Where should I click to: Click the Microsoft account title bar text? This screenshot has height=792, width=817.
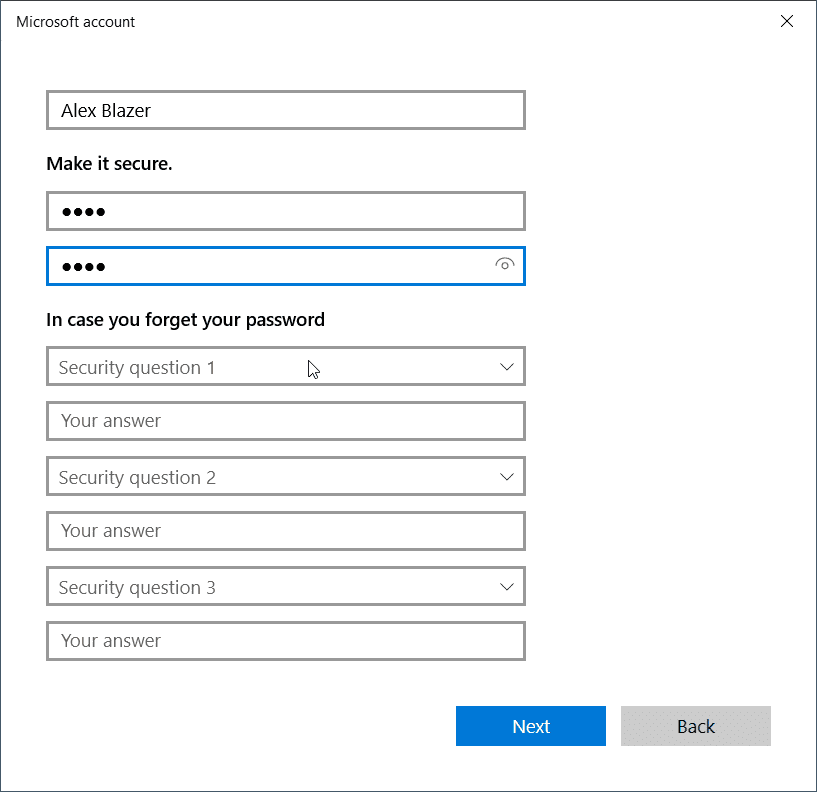(x=76, y=22)
